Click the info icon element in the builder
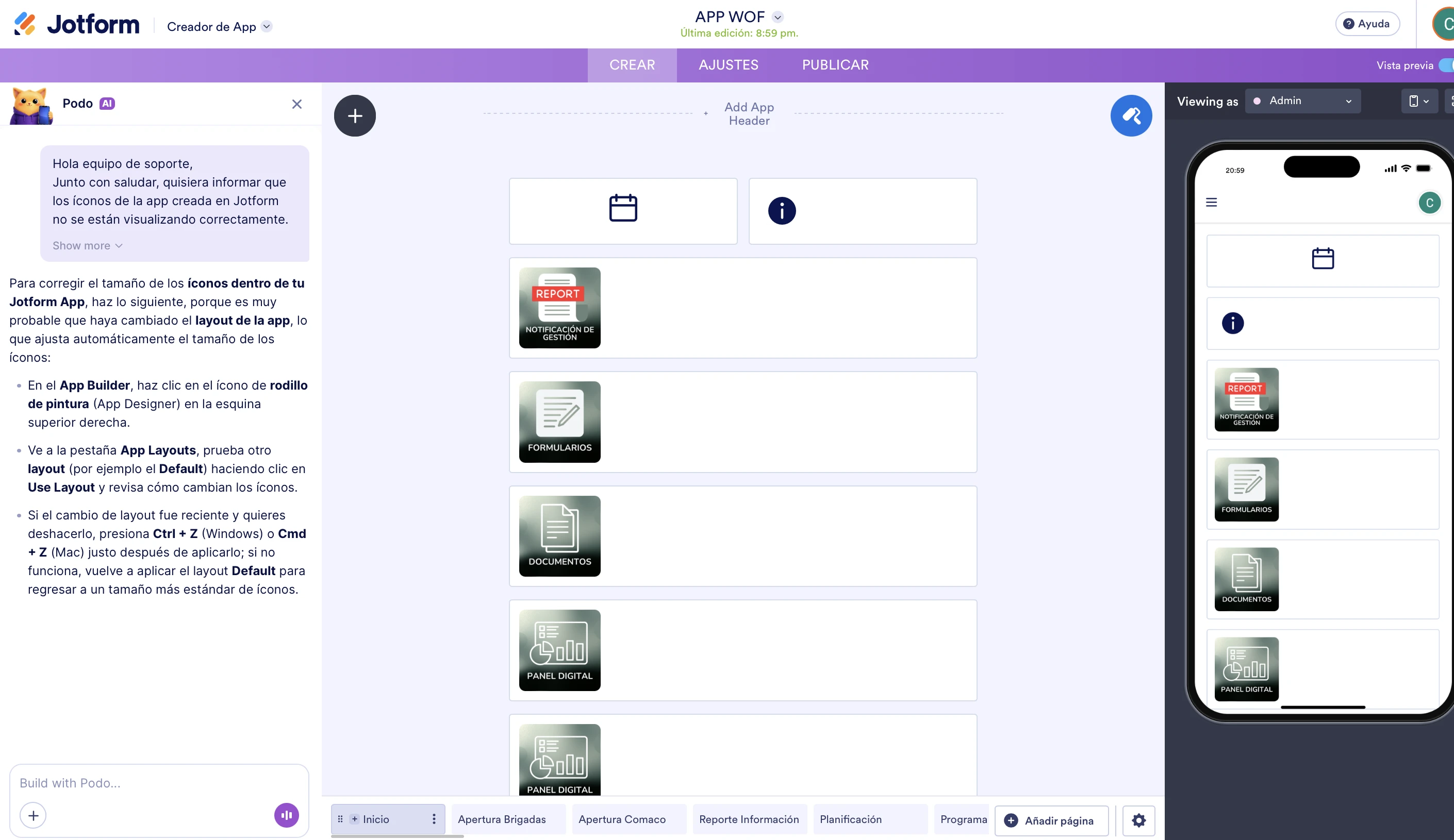The image size is (1454, 840). click(781, 210)
